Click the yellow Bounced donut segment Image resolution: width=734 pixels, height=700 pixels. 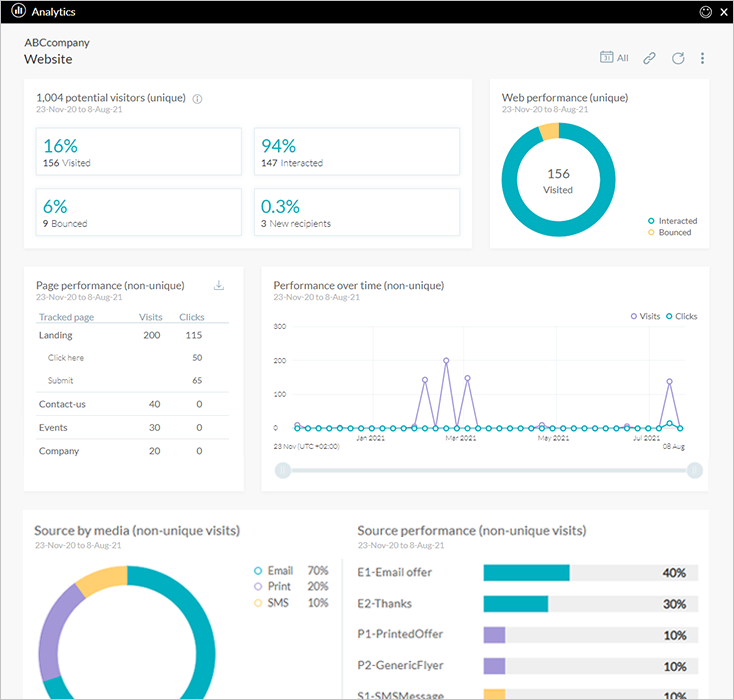pyautogui.click(x=550, y=131)
